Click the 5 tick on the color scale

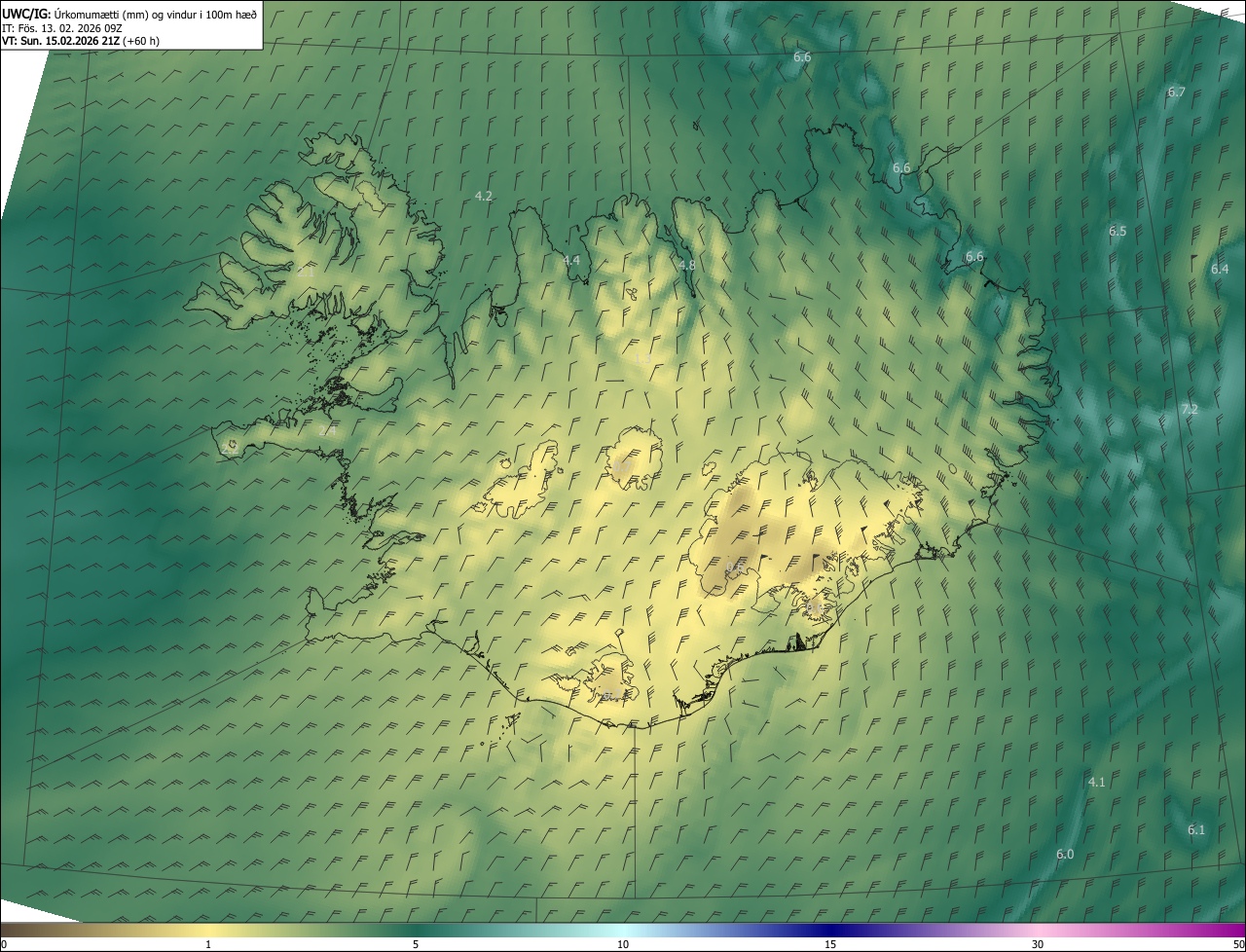[416, 944]
